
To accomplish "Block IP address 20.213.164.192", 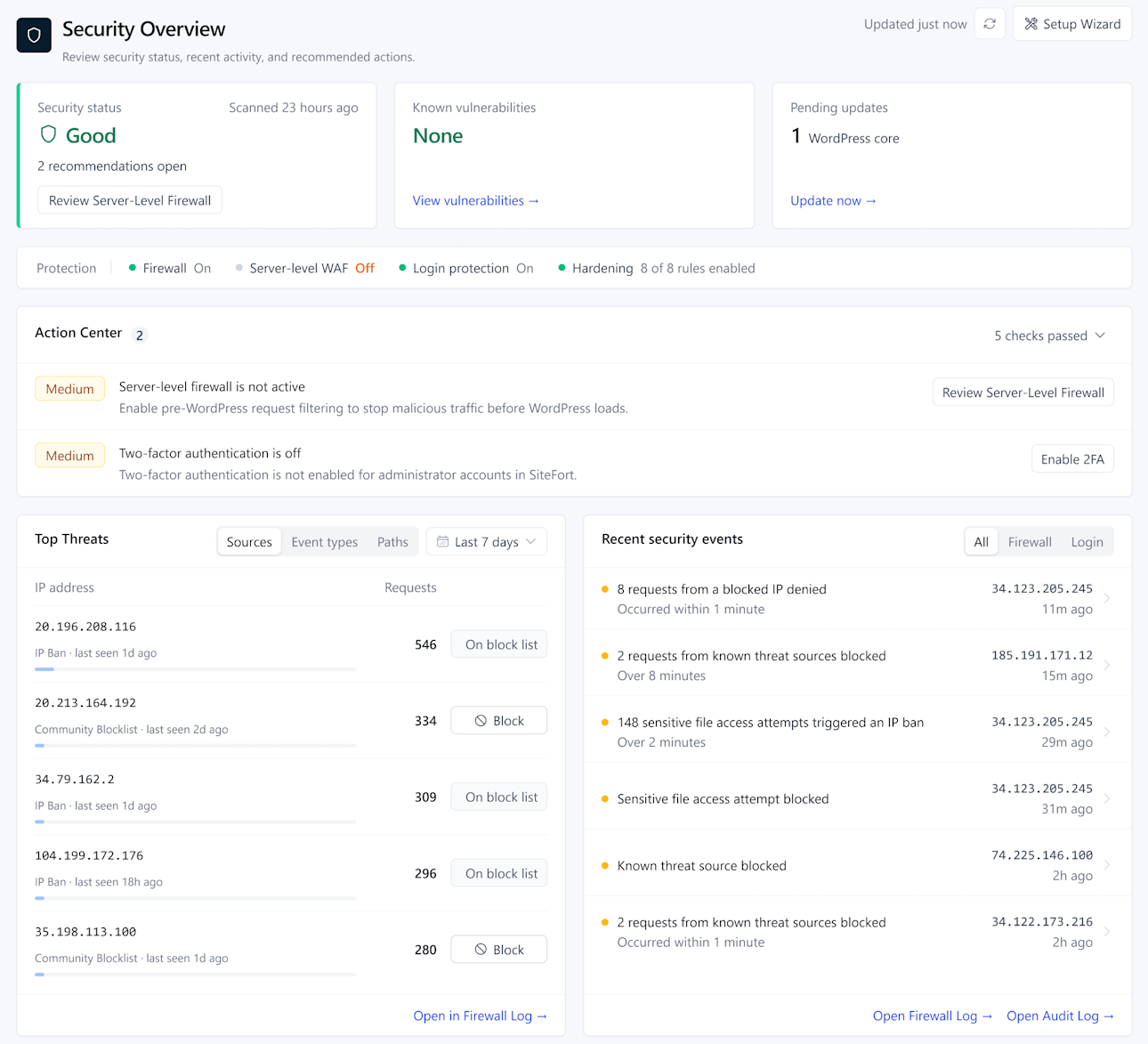I will [x=499, y=721].
